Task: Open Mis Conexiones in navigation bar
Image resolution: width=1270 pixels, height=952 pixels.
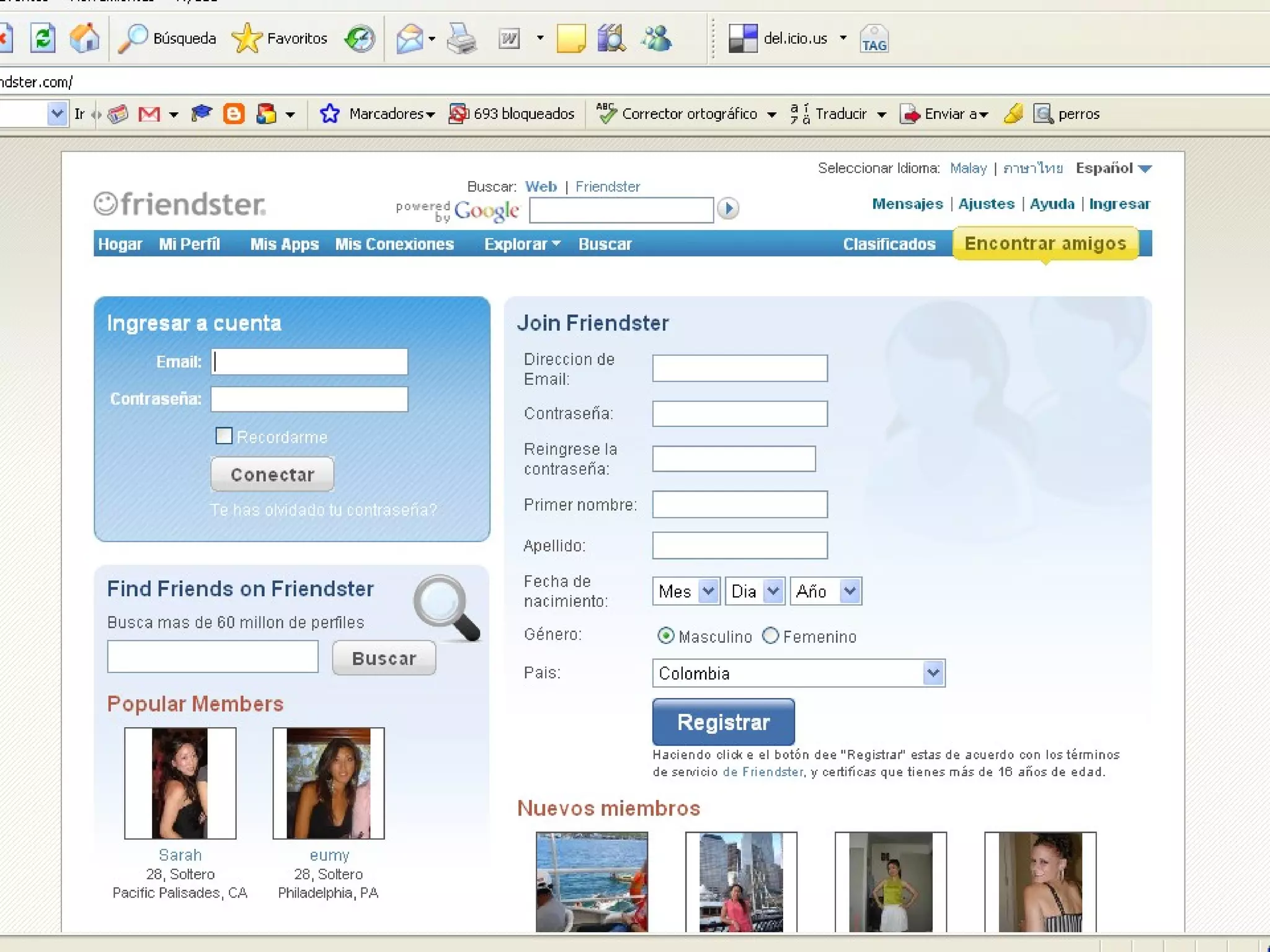Action: [x=394, y=244]
